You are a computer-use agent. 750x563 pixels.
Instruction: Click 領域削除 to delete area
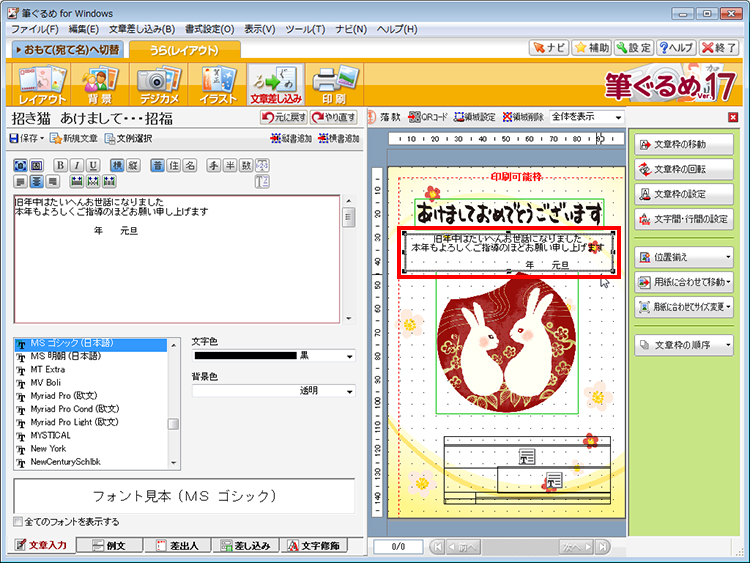point(523,117)
